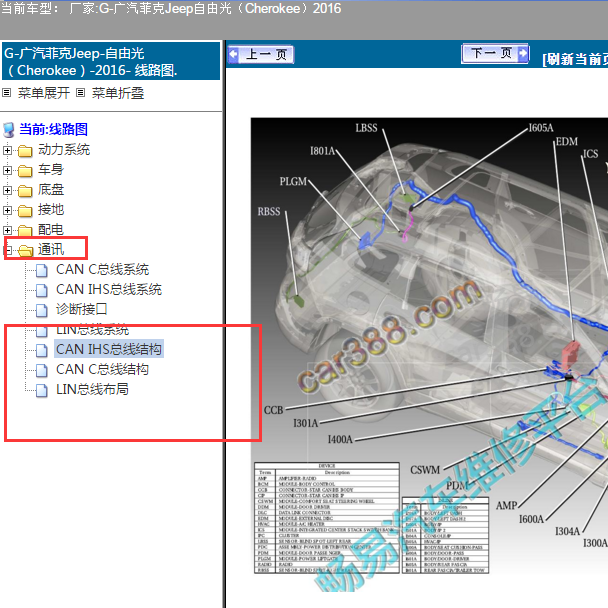This screenshot has height=608, width=608.
Task: Click the CCB label in the diagram
Action: click(273, 410)
